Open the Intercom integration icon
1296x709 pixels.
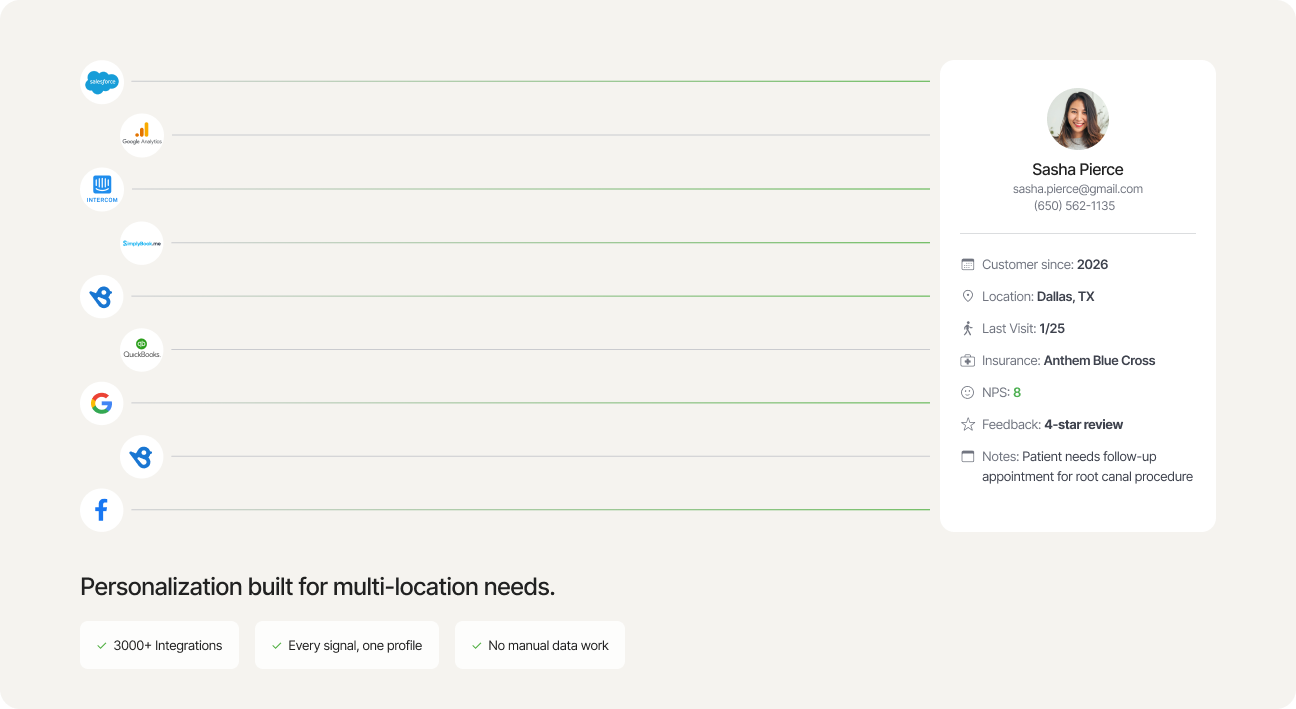tap(102, 189)
